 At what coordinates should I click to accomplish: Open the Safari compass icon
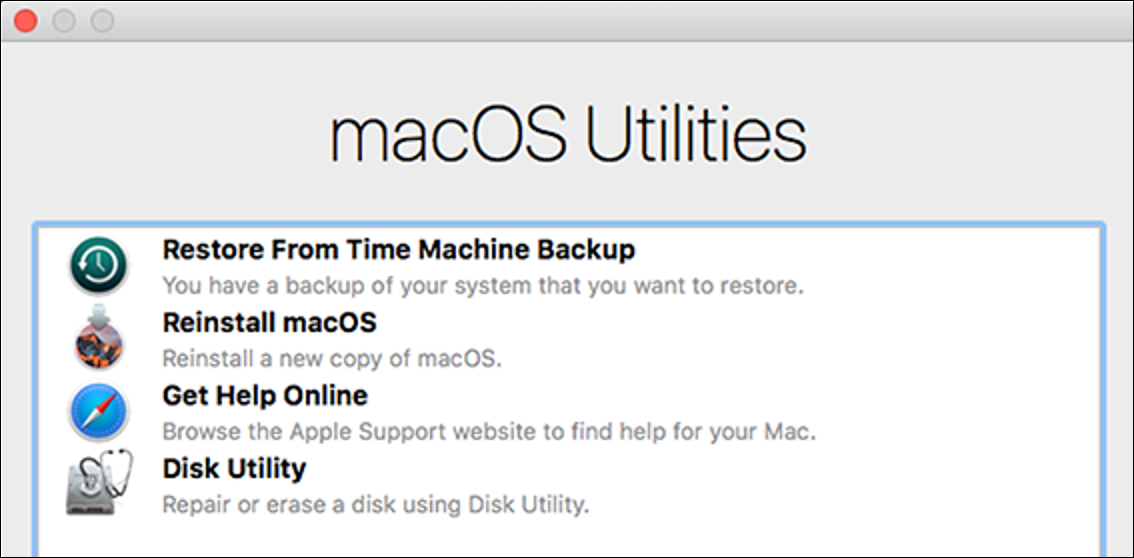99,413
